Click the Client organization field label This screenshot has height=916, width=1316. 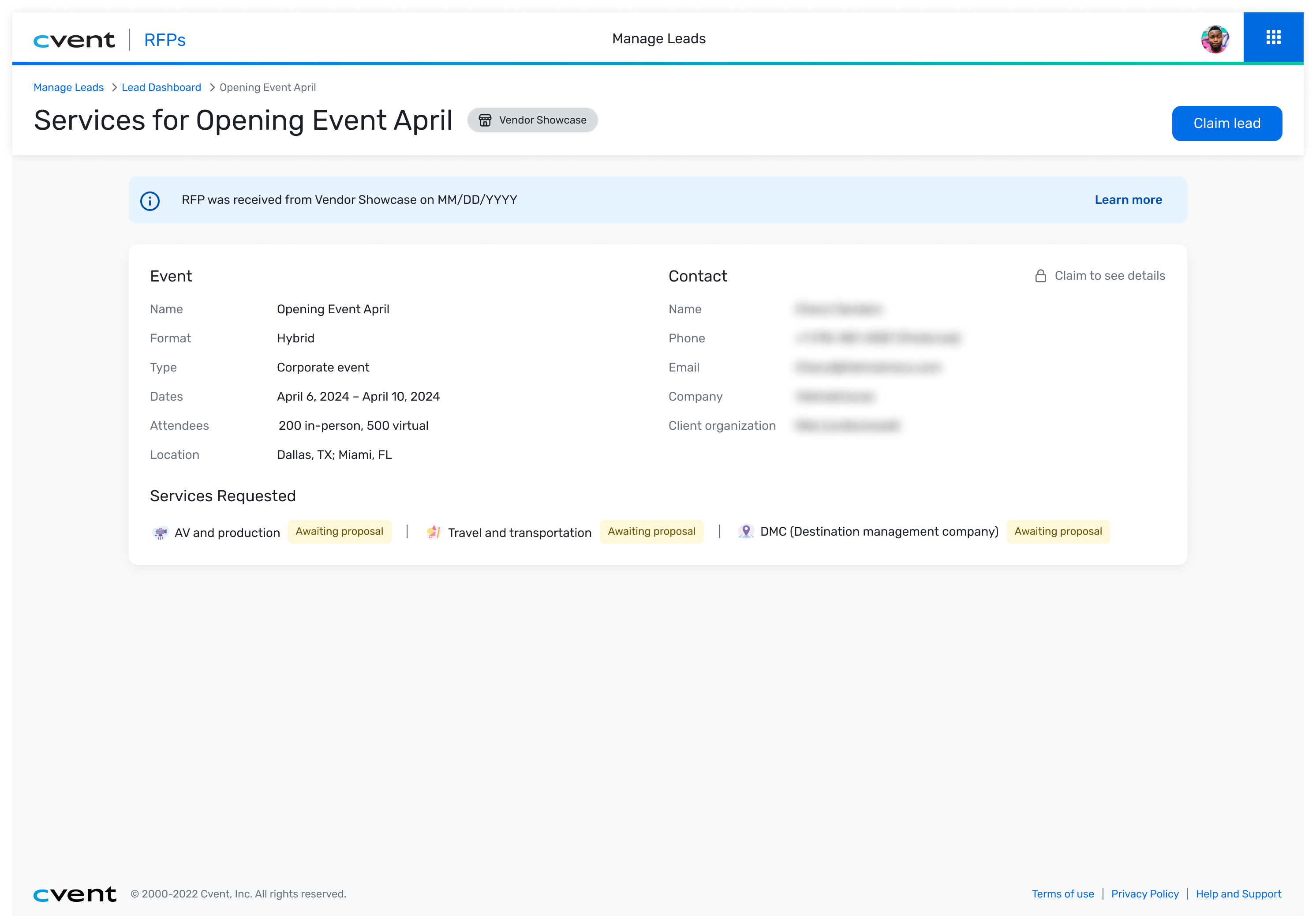722,426
